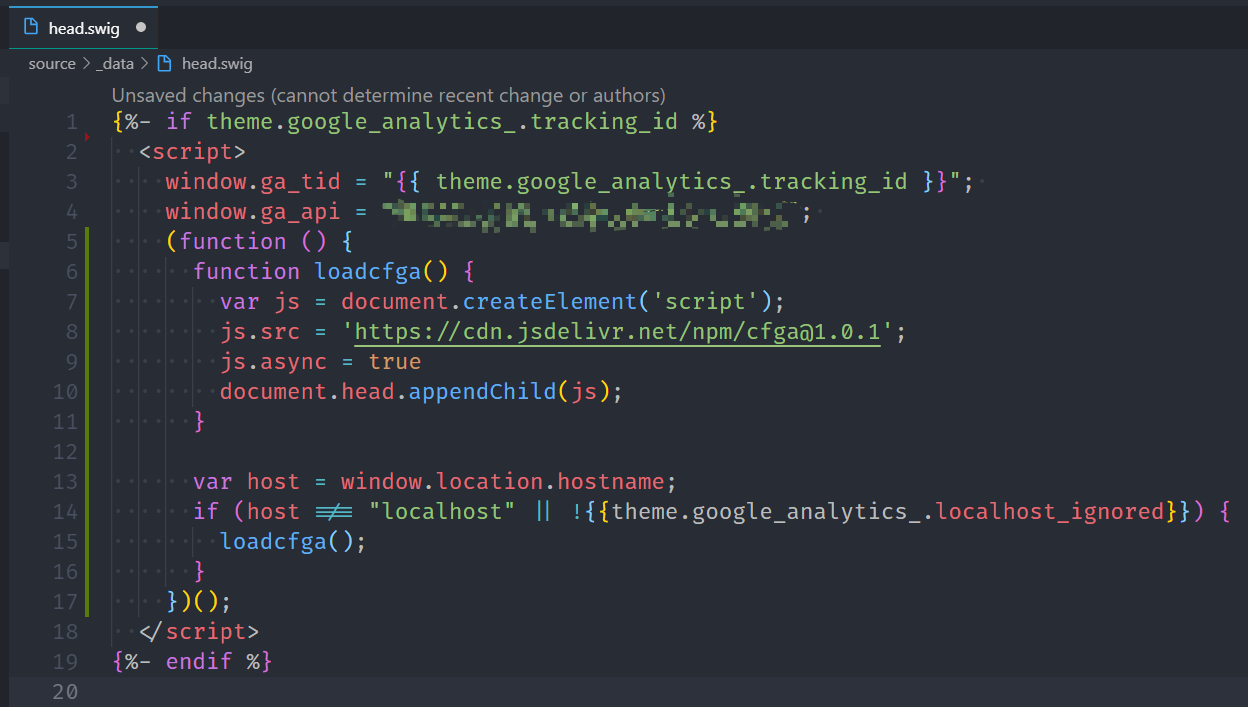Click the 'true' value on line 9
Screen dimensions: 1248x707
(x=395, y=362)
